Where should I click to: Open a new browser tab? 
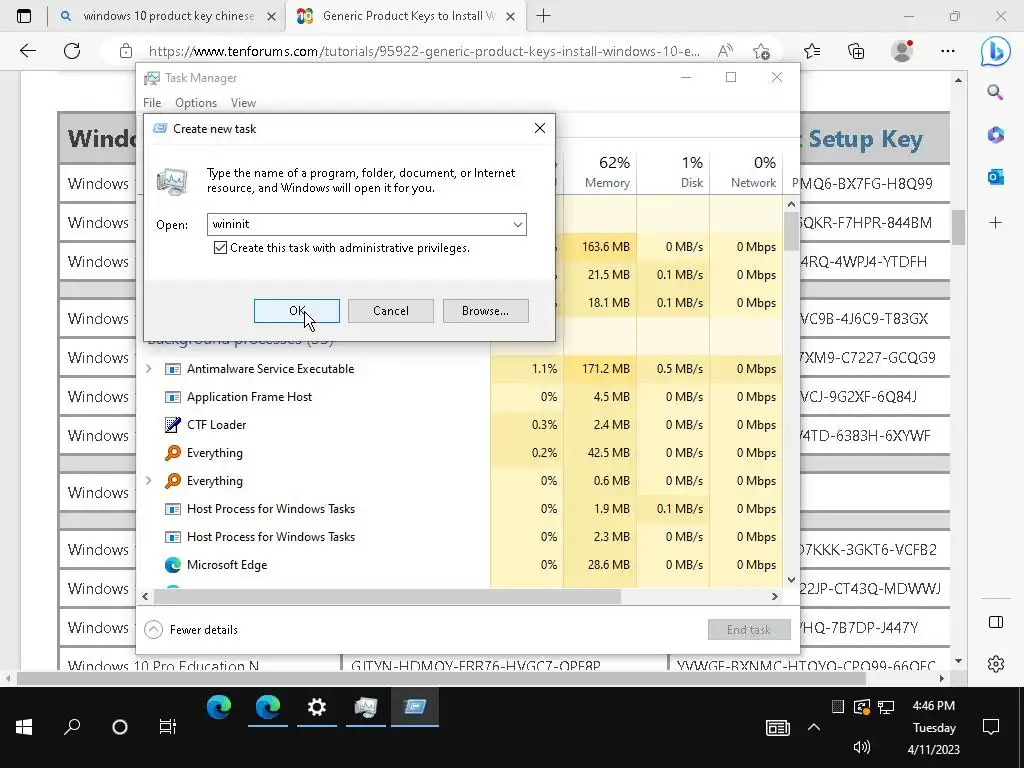[x=543, y=16]
